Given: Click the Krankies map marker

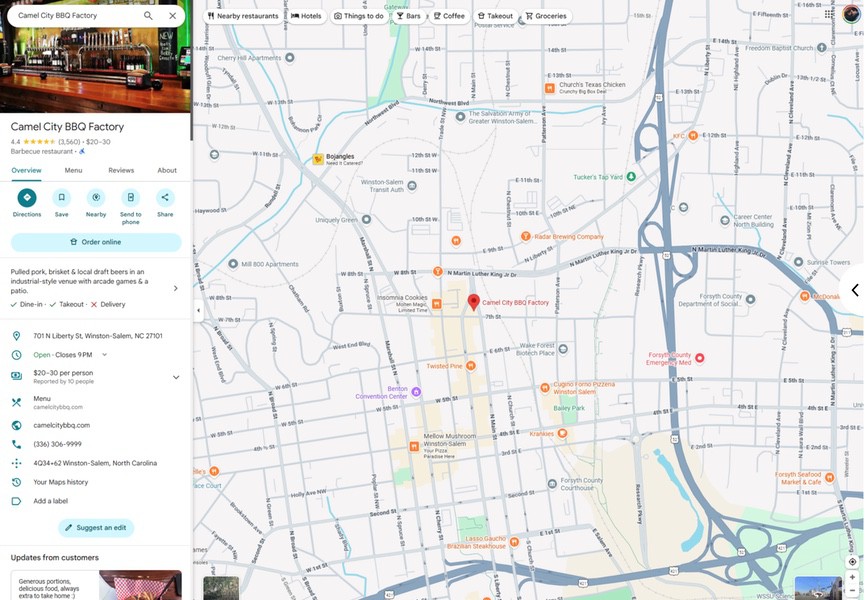Looking at the screenshot, I should (562, 433).
